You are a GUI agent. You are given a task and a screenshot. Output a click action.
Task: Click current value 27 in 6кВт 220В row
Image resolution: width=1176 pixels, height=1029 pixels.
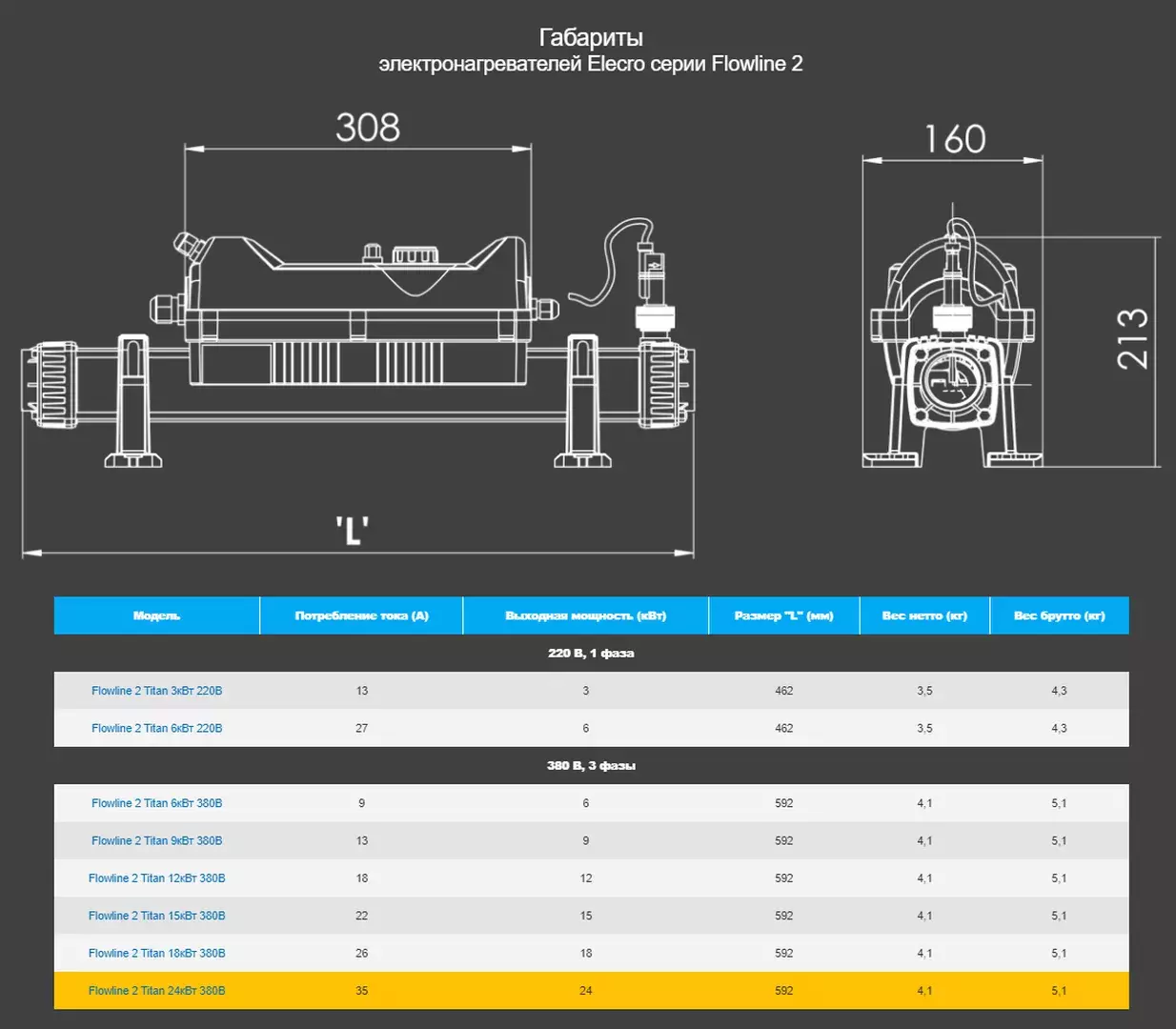click(x=361, y=728)
